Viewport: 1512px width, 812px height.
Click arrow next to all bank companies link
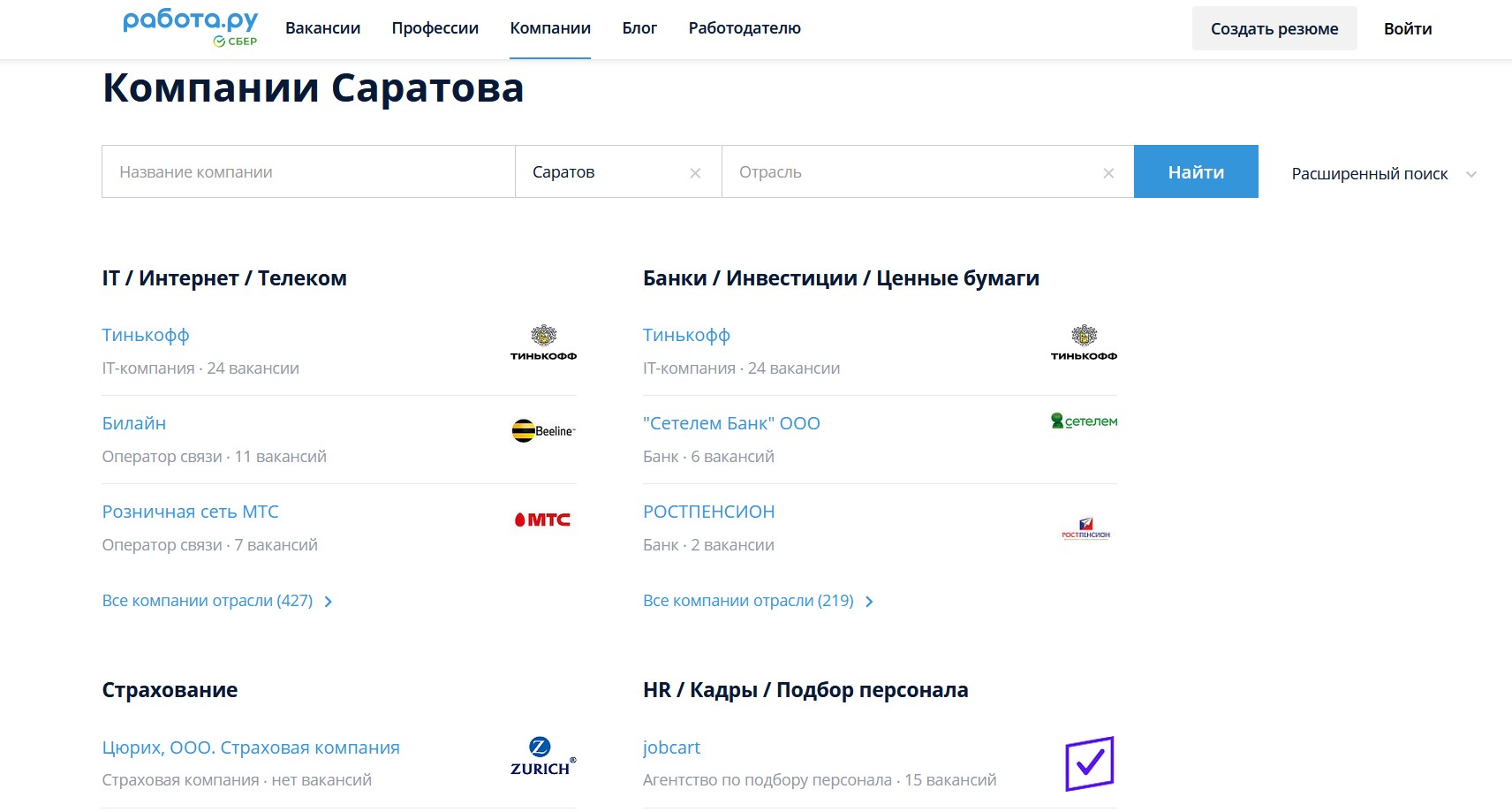(869, 602)
